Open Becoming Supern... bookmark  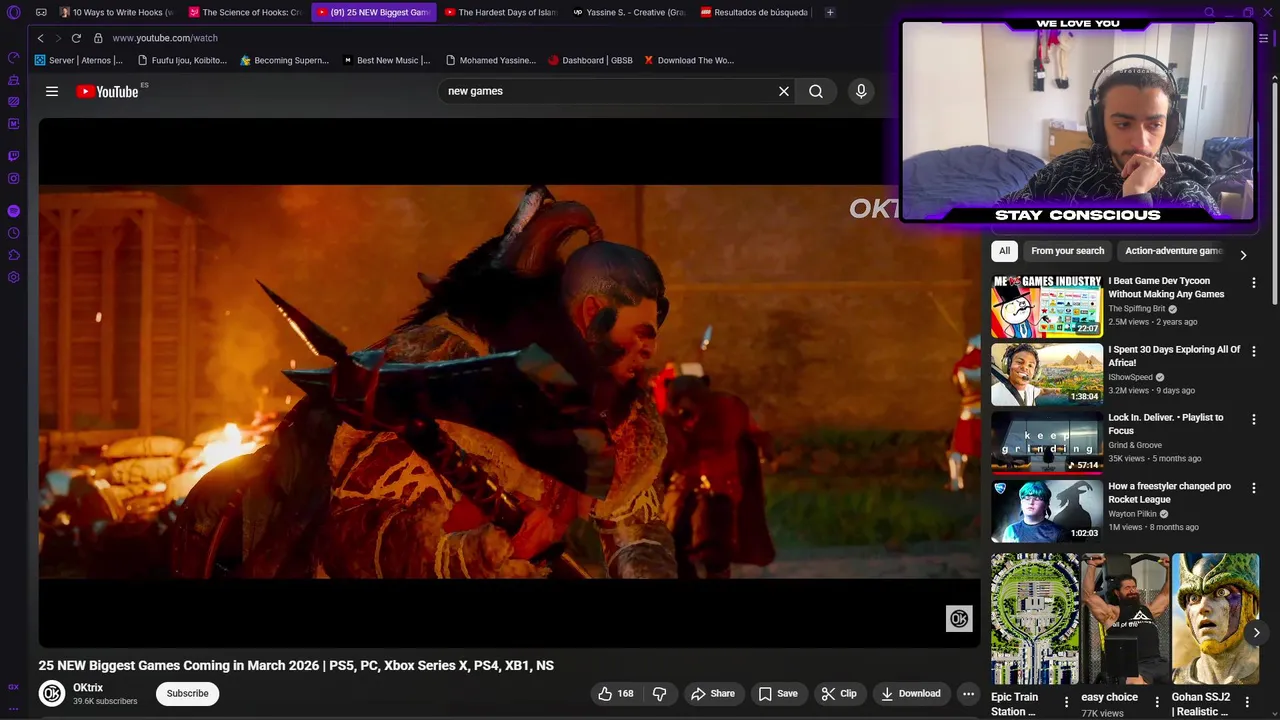point(285,60)
